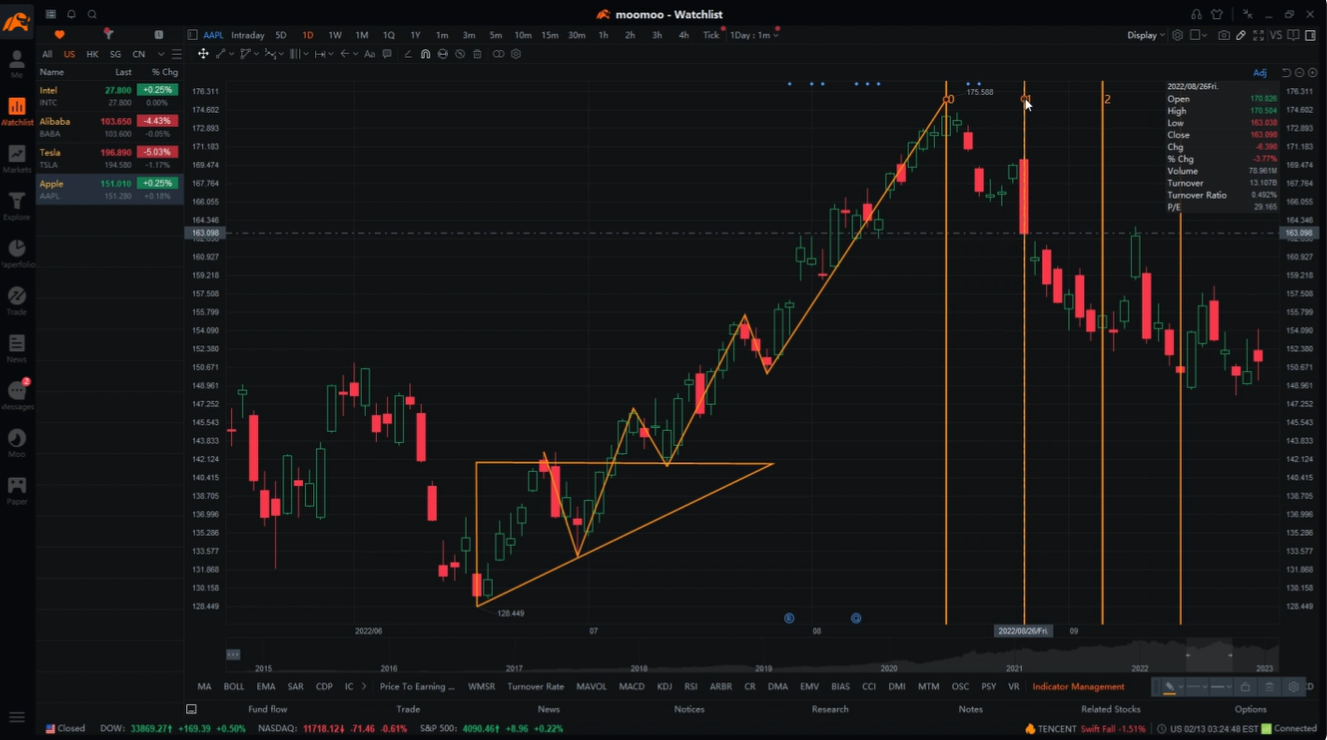Enter fullscreen chart mode
Screen dimensions: 1327x740
pyautogui.click(x=1258, y=35)
